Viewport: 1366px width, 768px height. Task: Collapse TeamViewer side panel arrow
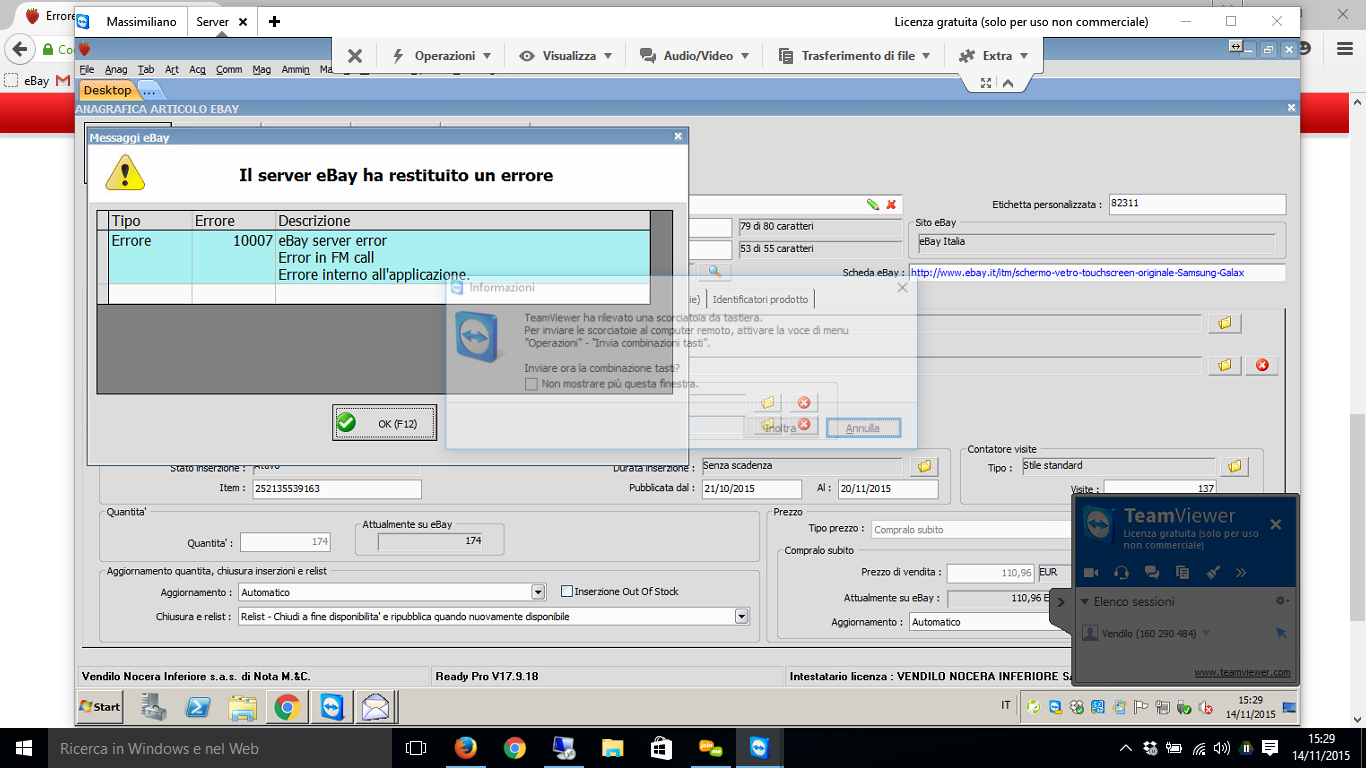pyautogui.click(x=1061, y=602)
